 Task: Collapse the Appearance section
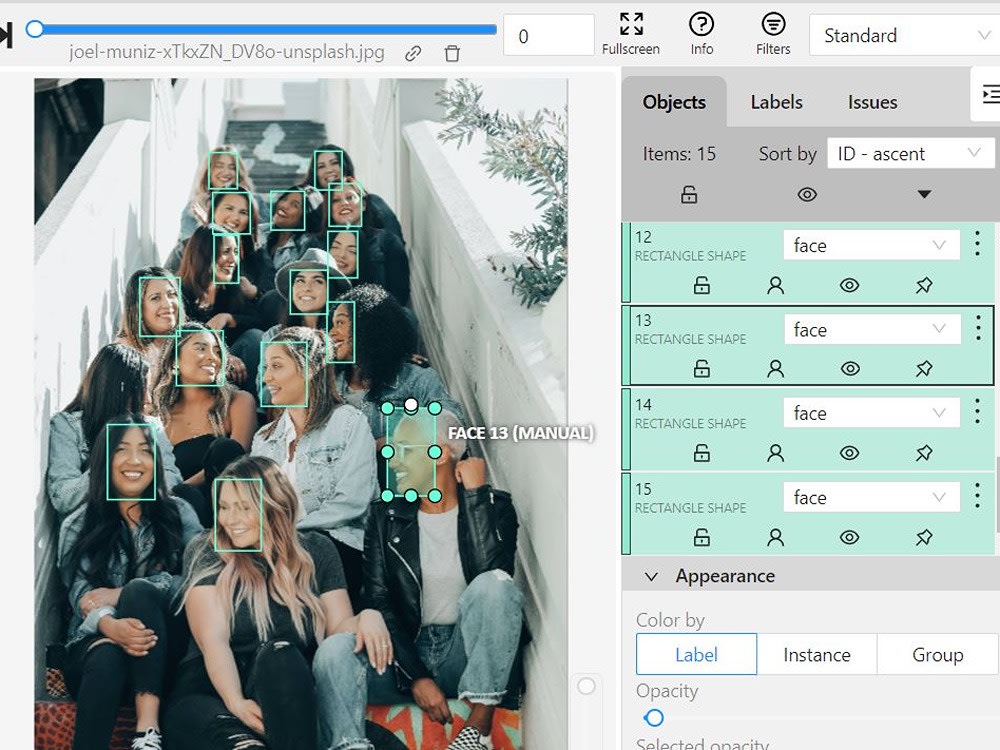click(651, 576)
